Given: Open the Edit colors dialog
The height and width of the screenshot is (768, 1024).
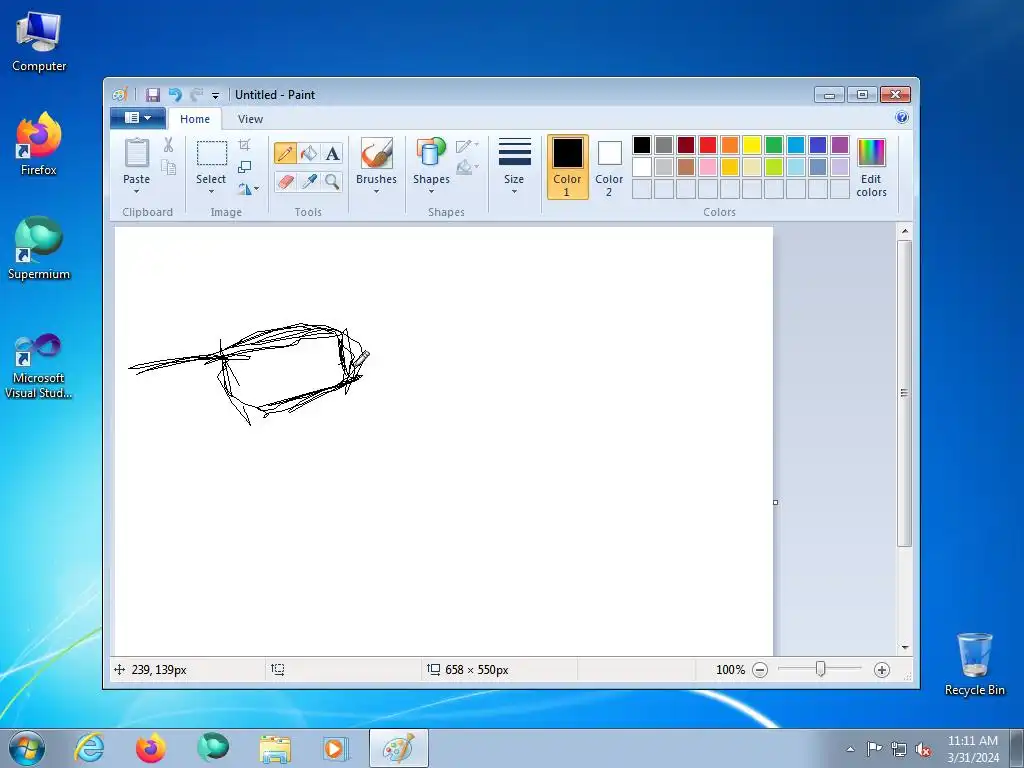Looking at the screenshot, I should pyautogui.click(x=871, y=168).
